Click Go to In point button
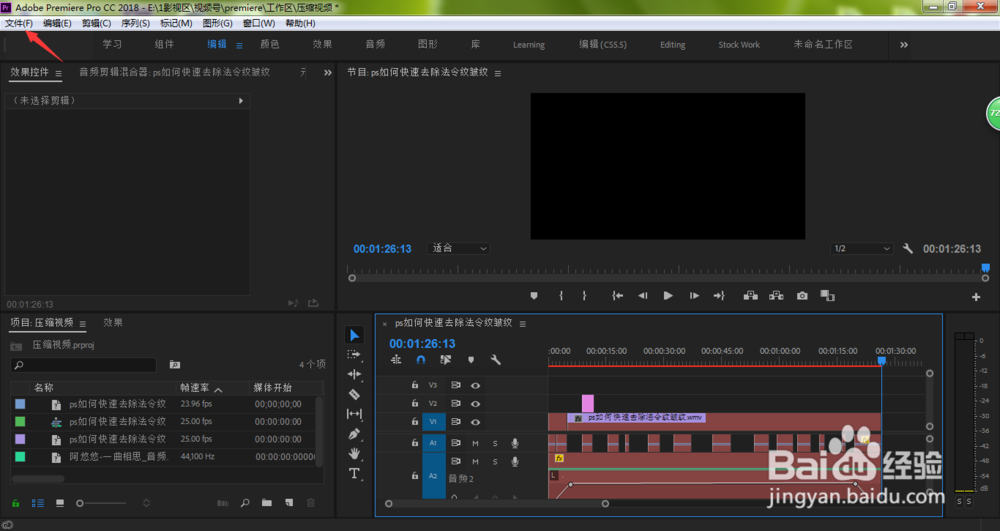This screenshot has width=1000, height=531. (617, 296)
